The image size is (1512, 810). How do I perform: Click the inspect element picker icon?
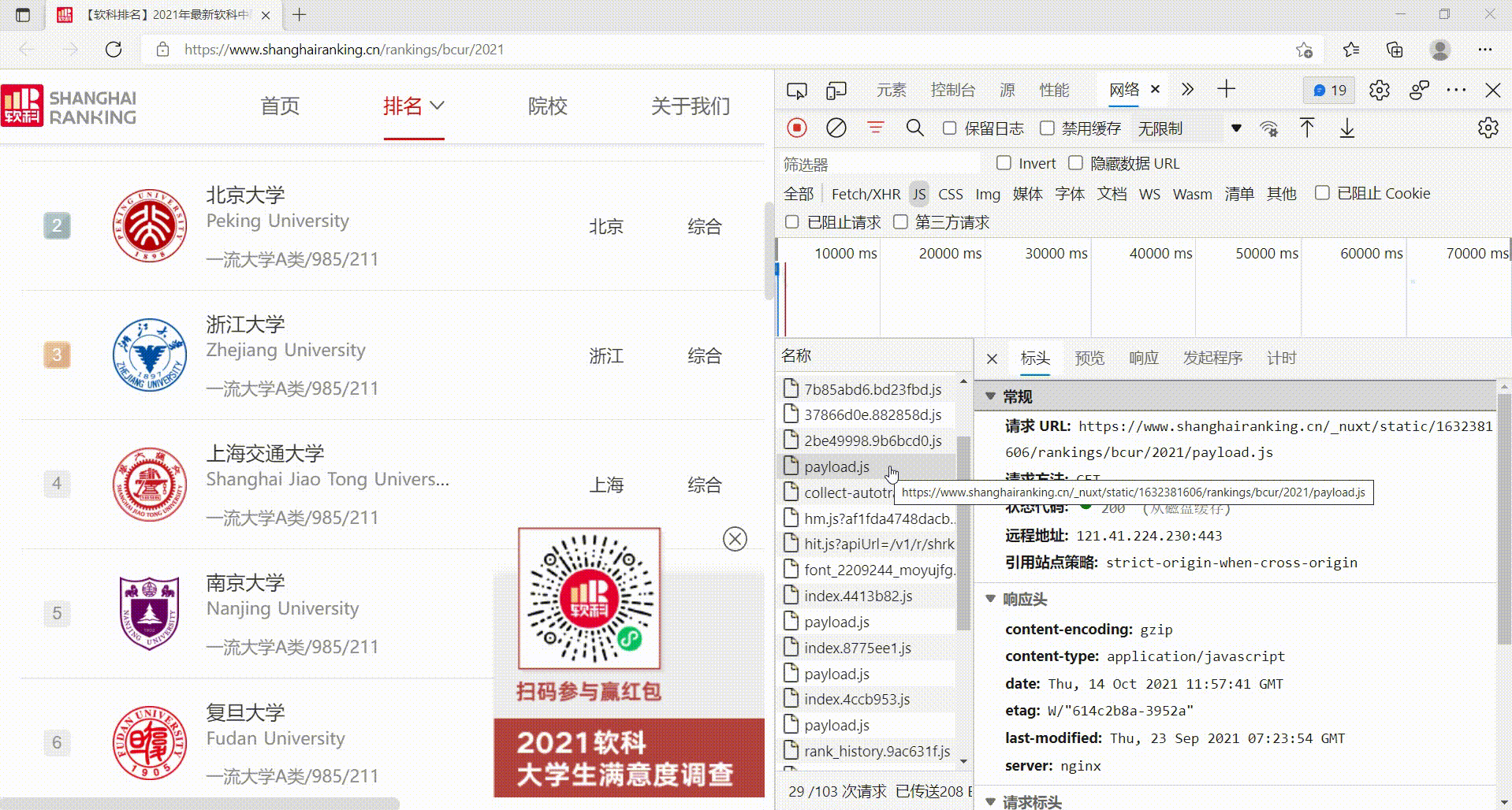(797, 91)
